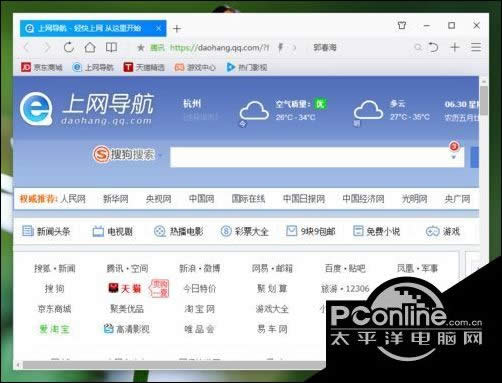The image size is (502, 383).
Task: Open 央广网 link
Action: coord(457,199)
